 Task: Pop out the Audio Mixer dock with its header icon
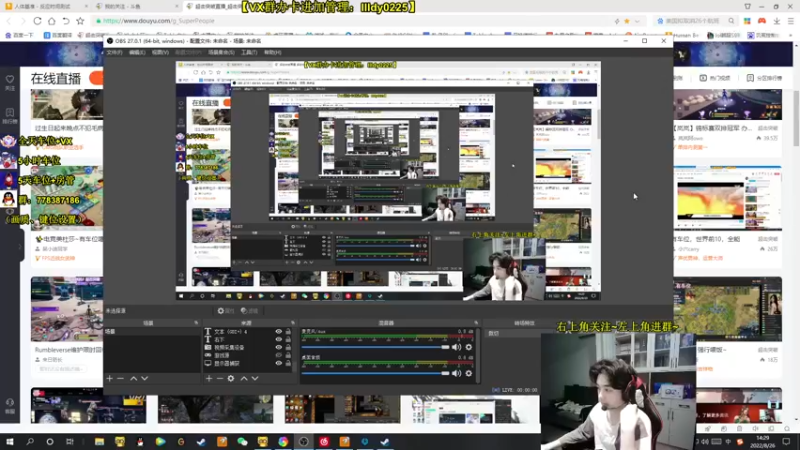pos(476,323)
